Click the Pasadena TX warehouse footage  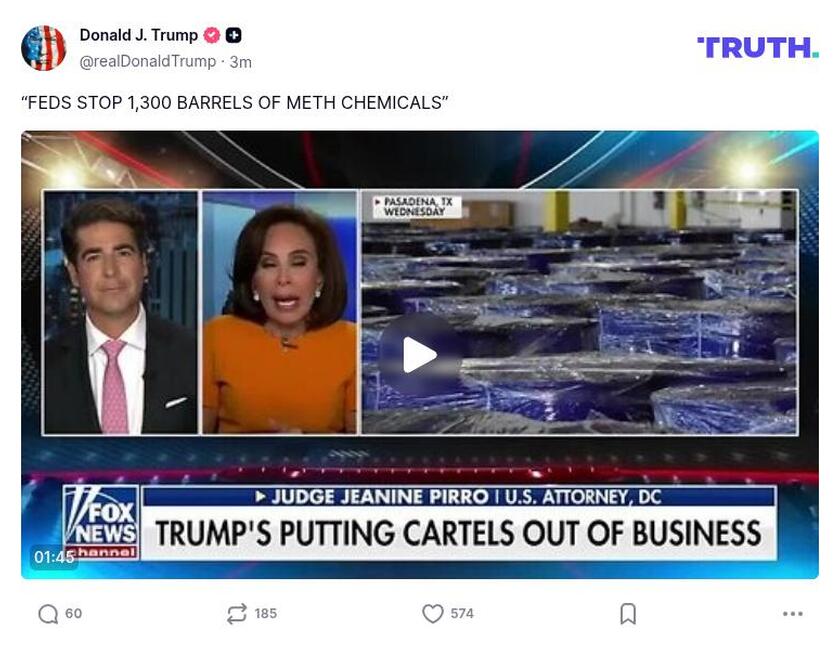coord(580,312)
